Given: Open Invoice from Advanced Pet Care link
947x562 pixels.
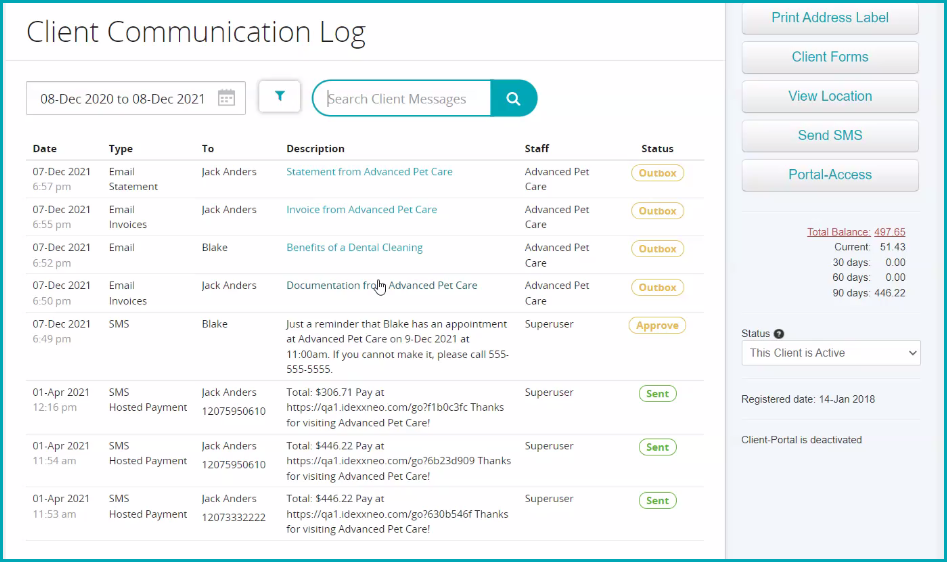Looking at the screenshot, I should (x=361, y=210).
